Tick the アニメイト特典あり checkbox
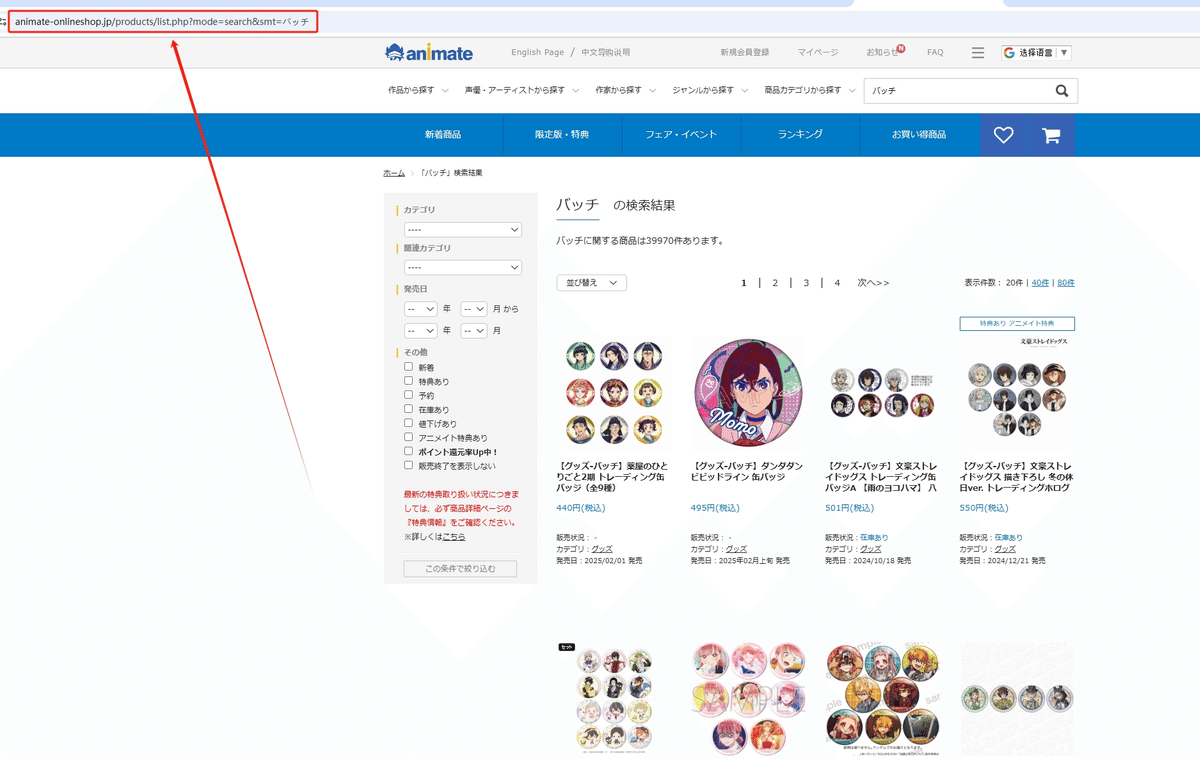This screenshot has height=759, width=1200. pos(408,437)
